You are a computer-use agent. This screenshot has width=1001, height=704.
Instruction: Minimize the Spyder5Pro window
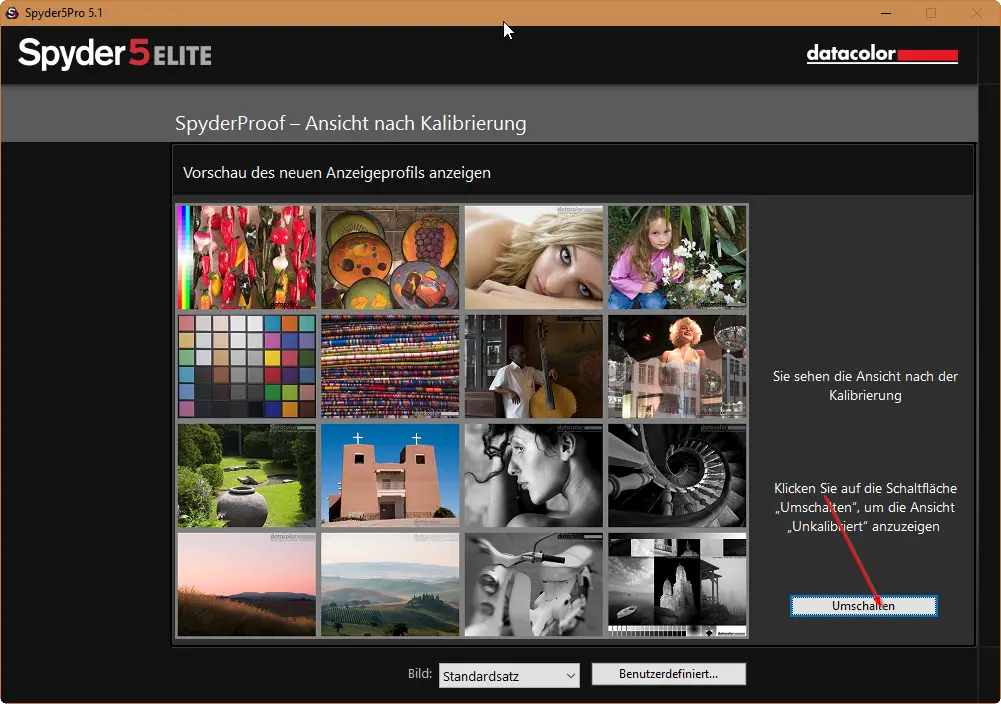pos(885,13)
